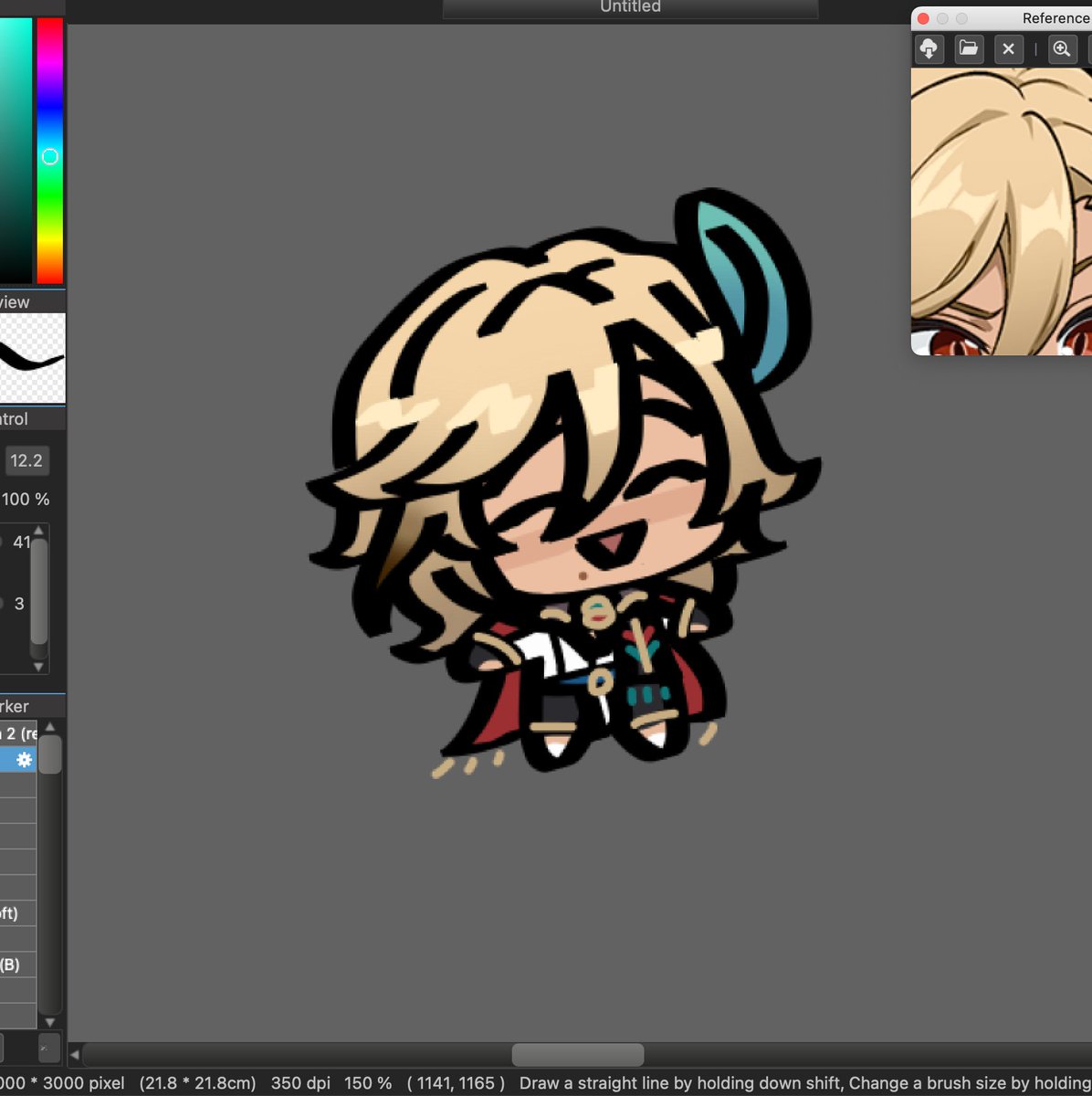Viewport: 1092px width, 1096px height.
Task: Click the 350 dpi status text
Action: tap(300, 1083)
